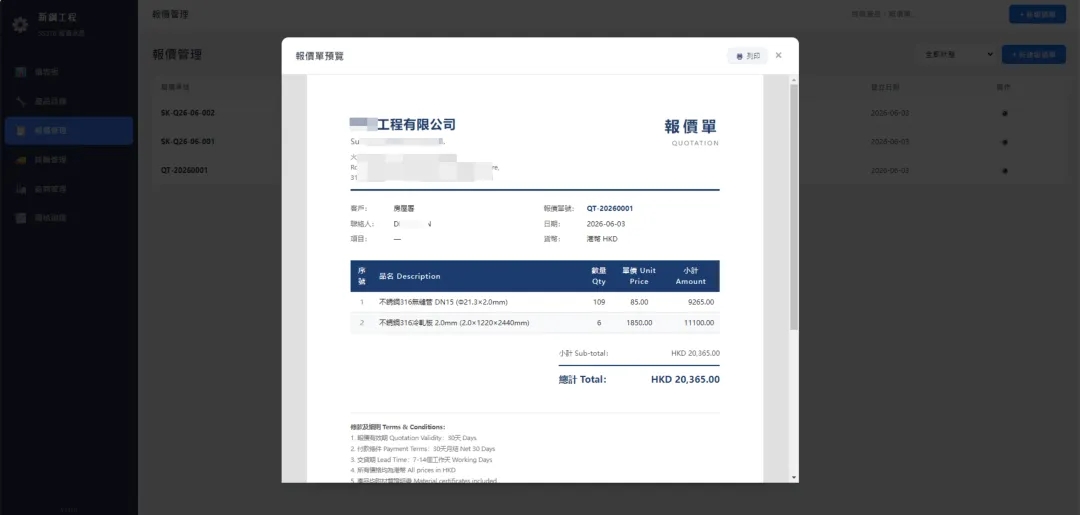Click item row 不銹鋼316無縫管 DN15
The image size is (1080, 515).
pyautogui.click(x=534, y=302)
